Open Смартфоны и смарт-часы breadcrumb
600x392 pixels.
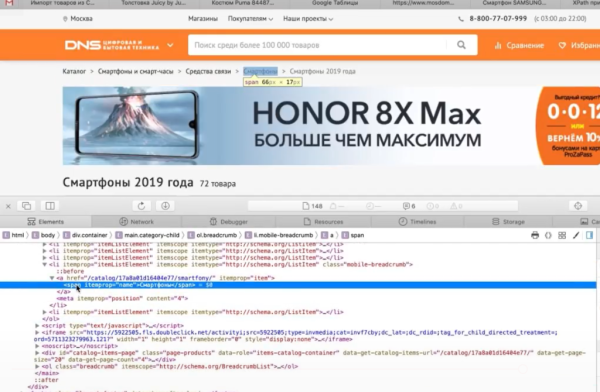[x=135, y=72]
